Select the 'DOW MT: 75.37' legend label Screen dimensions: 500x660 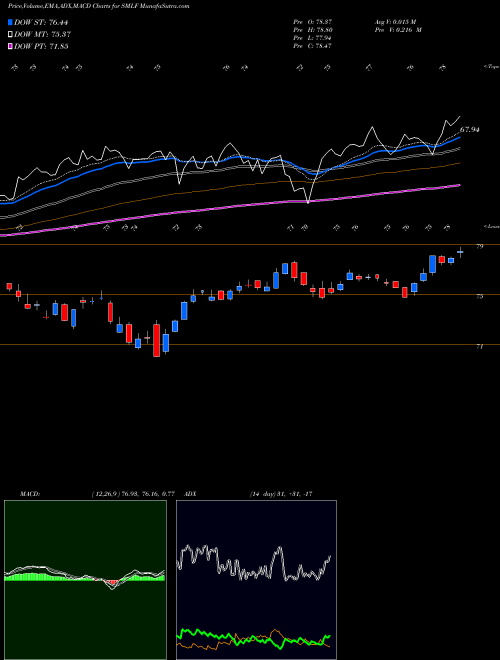pos(43,35)
